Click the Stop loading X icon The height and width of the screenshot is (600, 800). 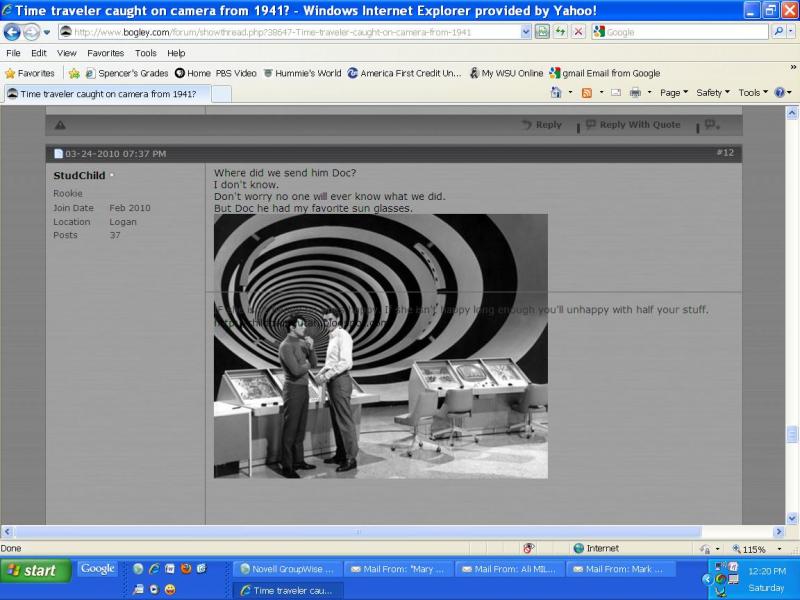coord(578,32)
